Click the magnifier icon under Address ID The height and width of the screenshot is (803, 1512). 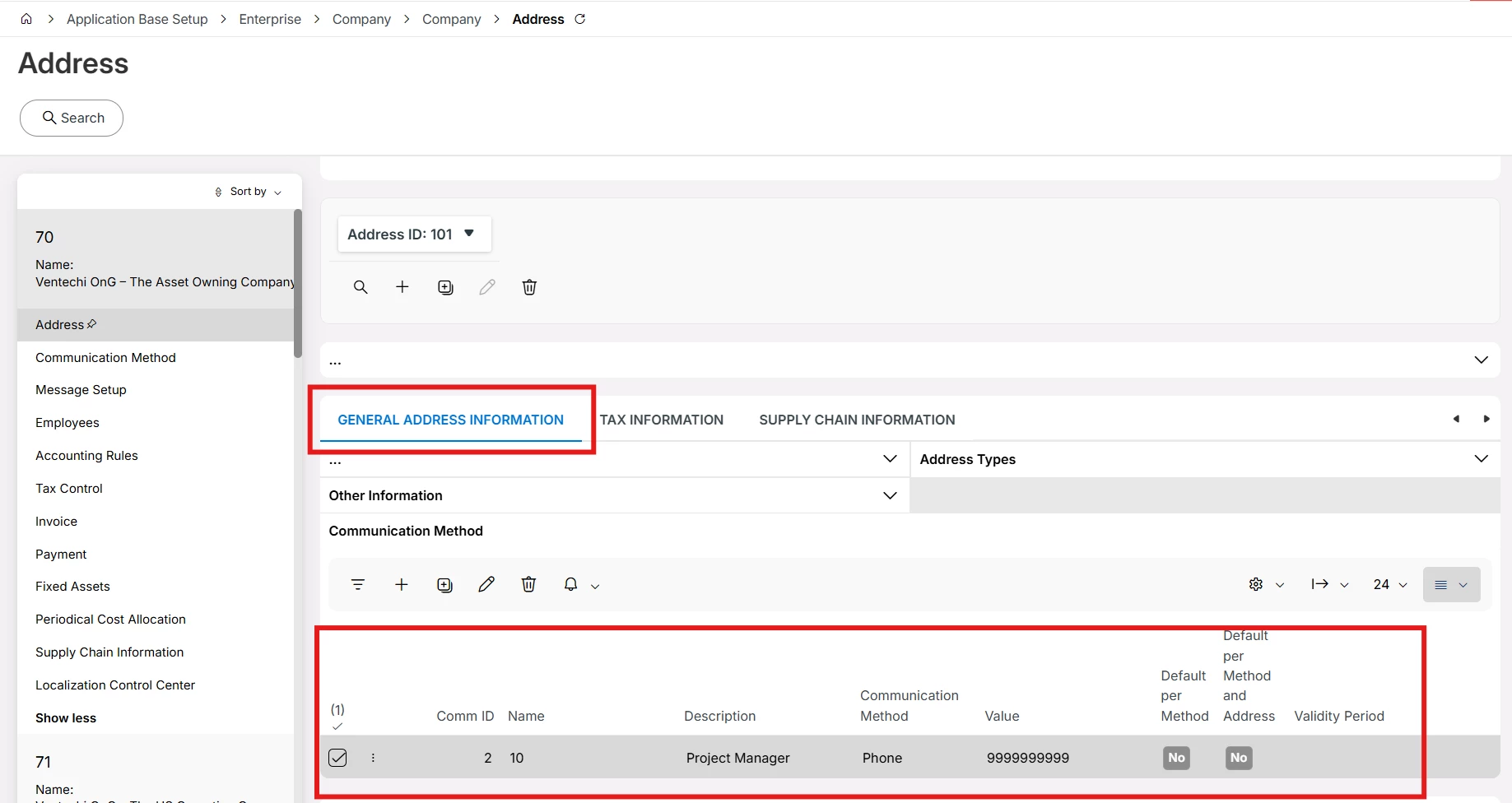pyautogui.click(x=361, y=287)
